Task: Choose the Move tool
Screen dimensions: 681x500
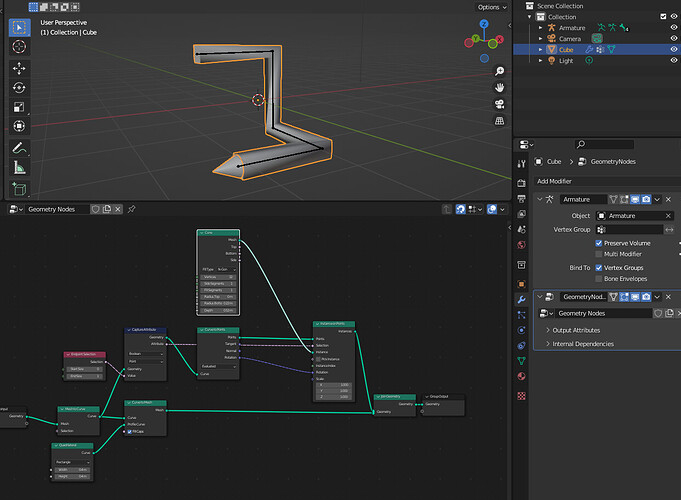Action: (19, 68)
